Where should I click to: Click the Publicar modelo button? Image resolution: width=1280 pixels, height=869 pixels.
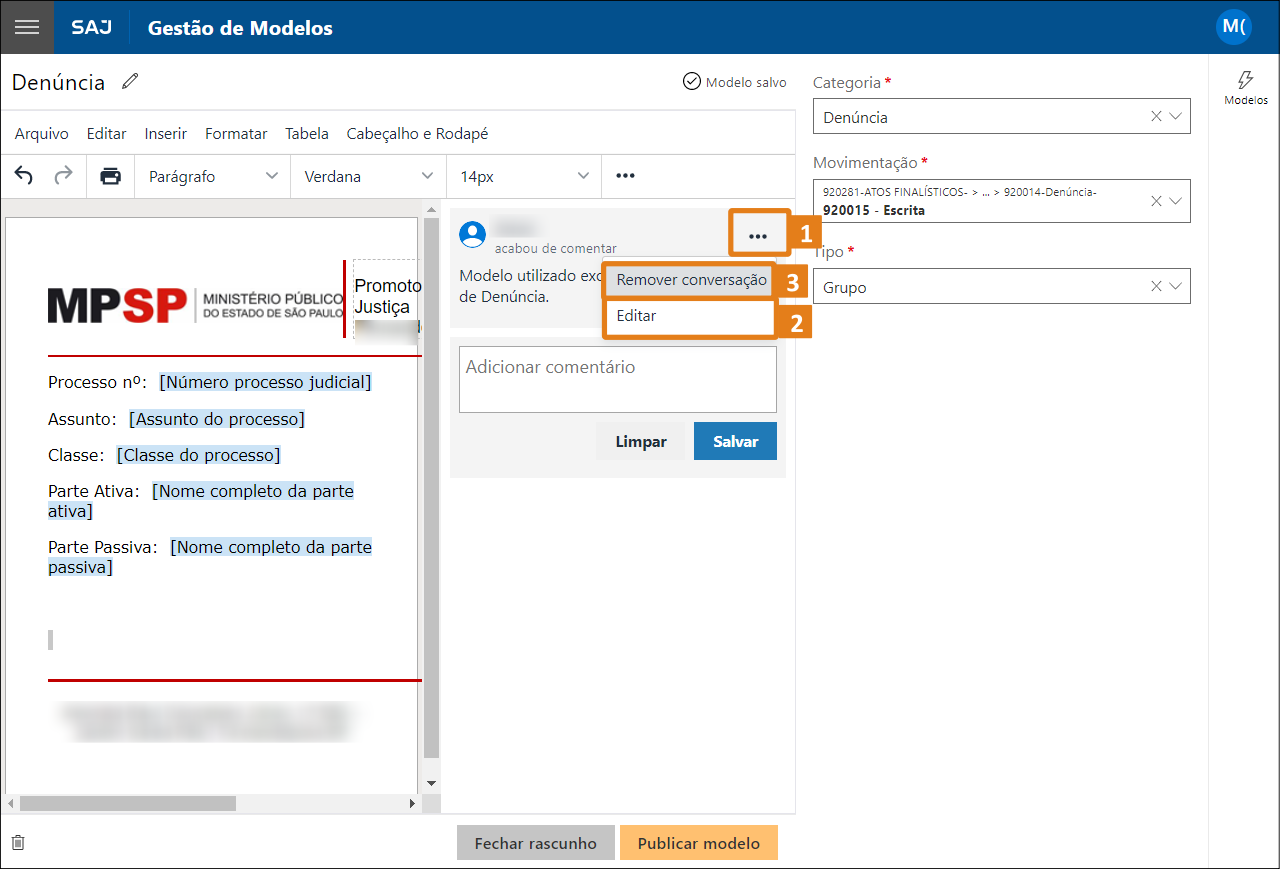click(x=698, y=843)
